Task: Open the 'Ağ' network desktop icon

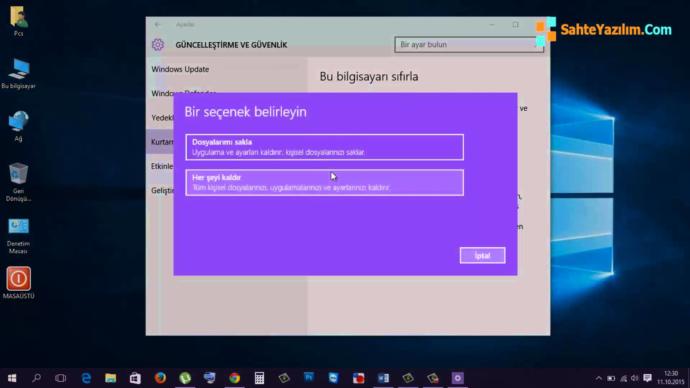Action: tap(18, 126)
